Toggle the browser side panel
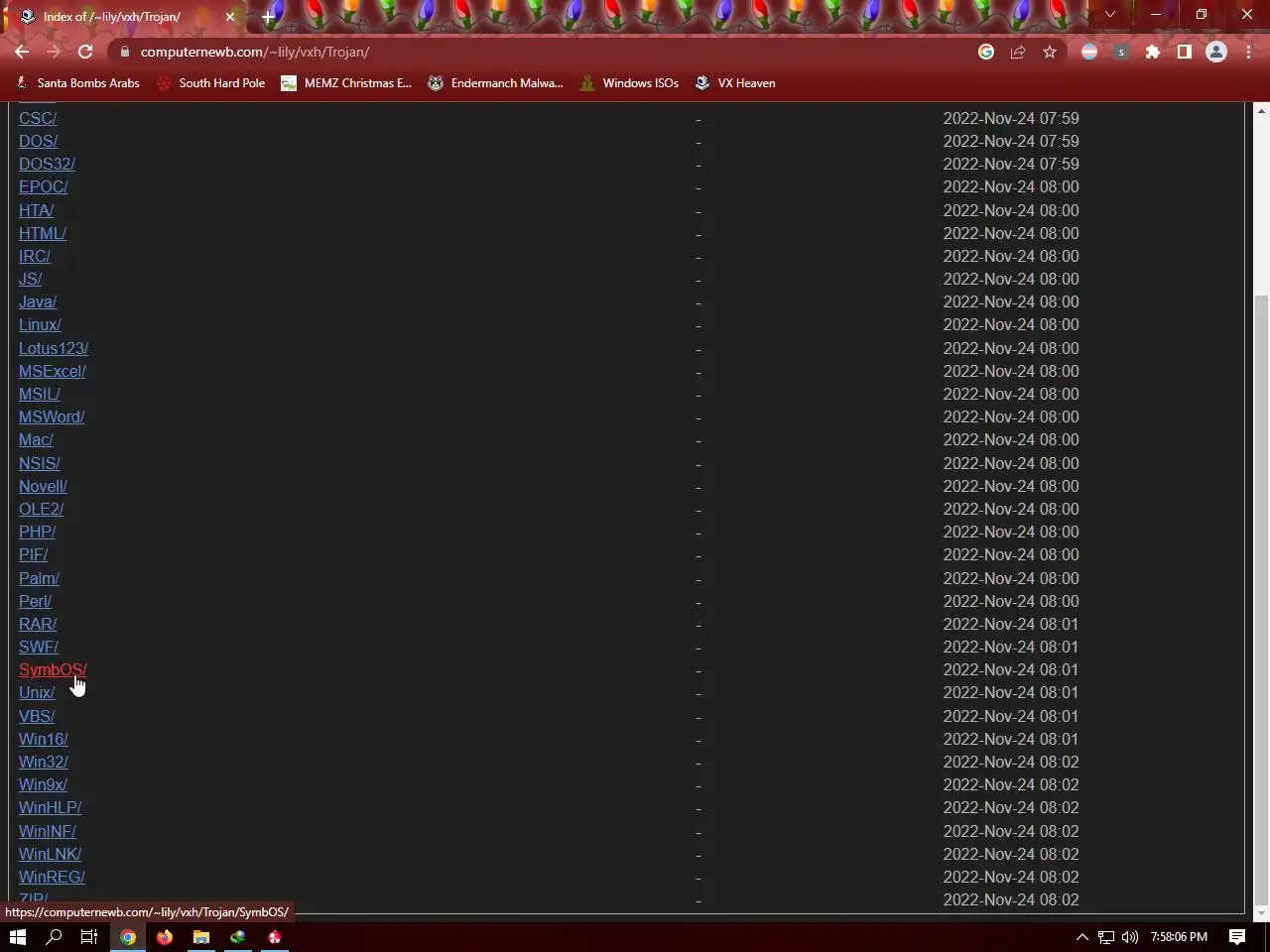 (1185, 52)
